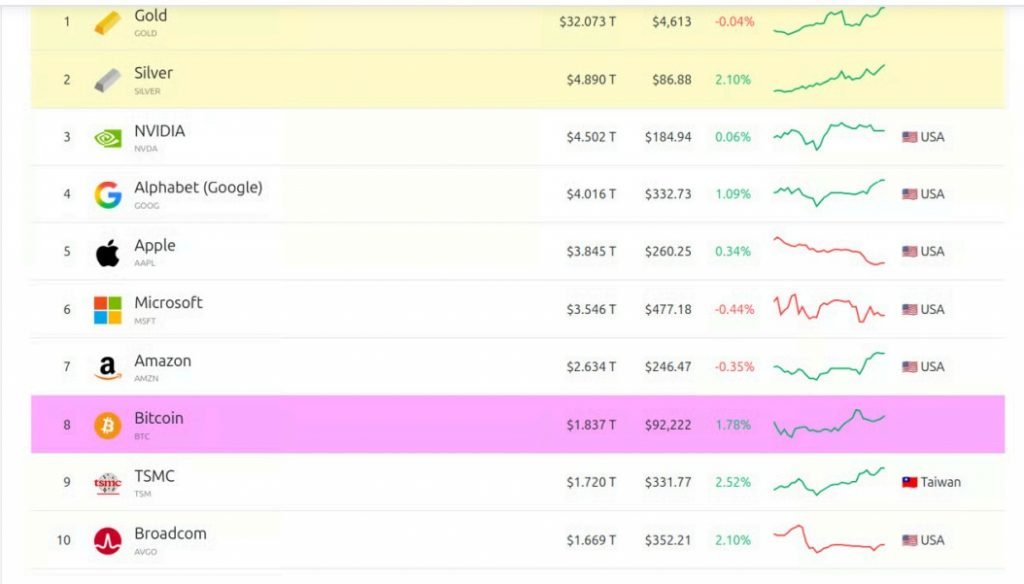Image resolution: width=1024 pixels, height=584 pixels.
Task: Open the Alphabet (Google) link
Action: (198, 188)
